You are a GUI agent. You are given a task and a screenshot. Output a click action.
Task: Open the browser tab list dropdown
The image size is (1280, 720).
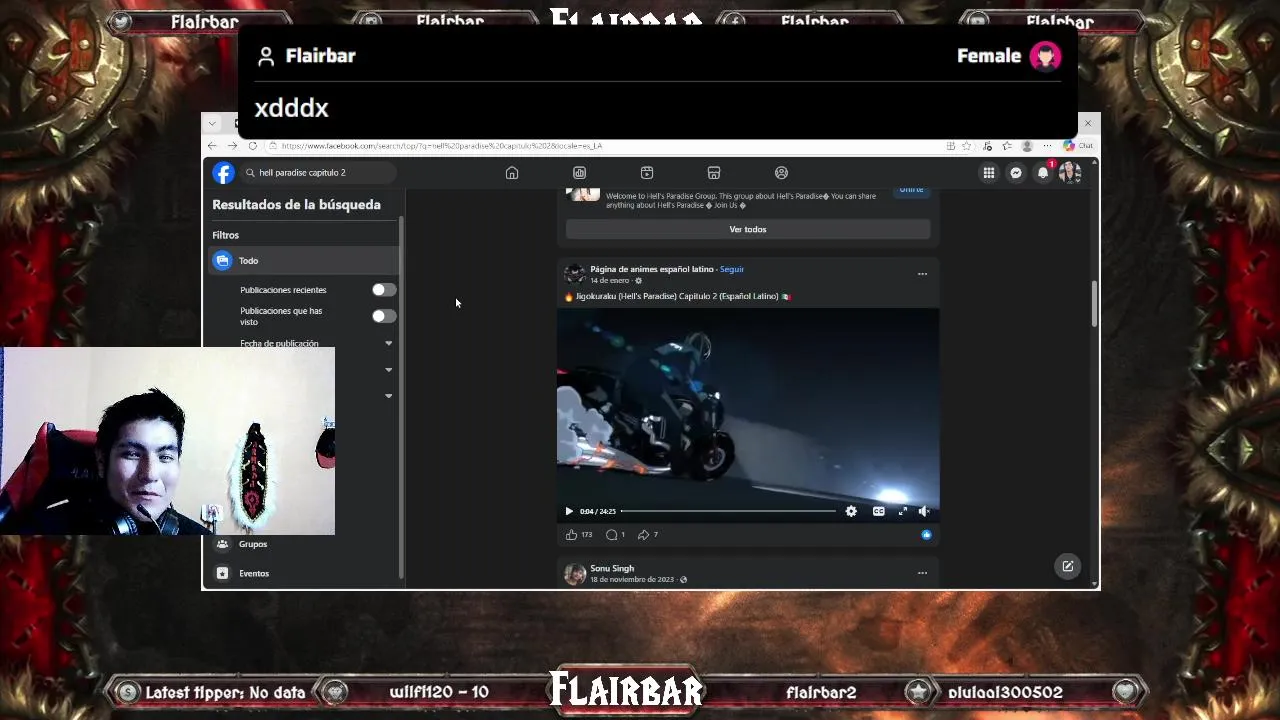click(212, 123)
